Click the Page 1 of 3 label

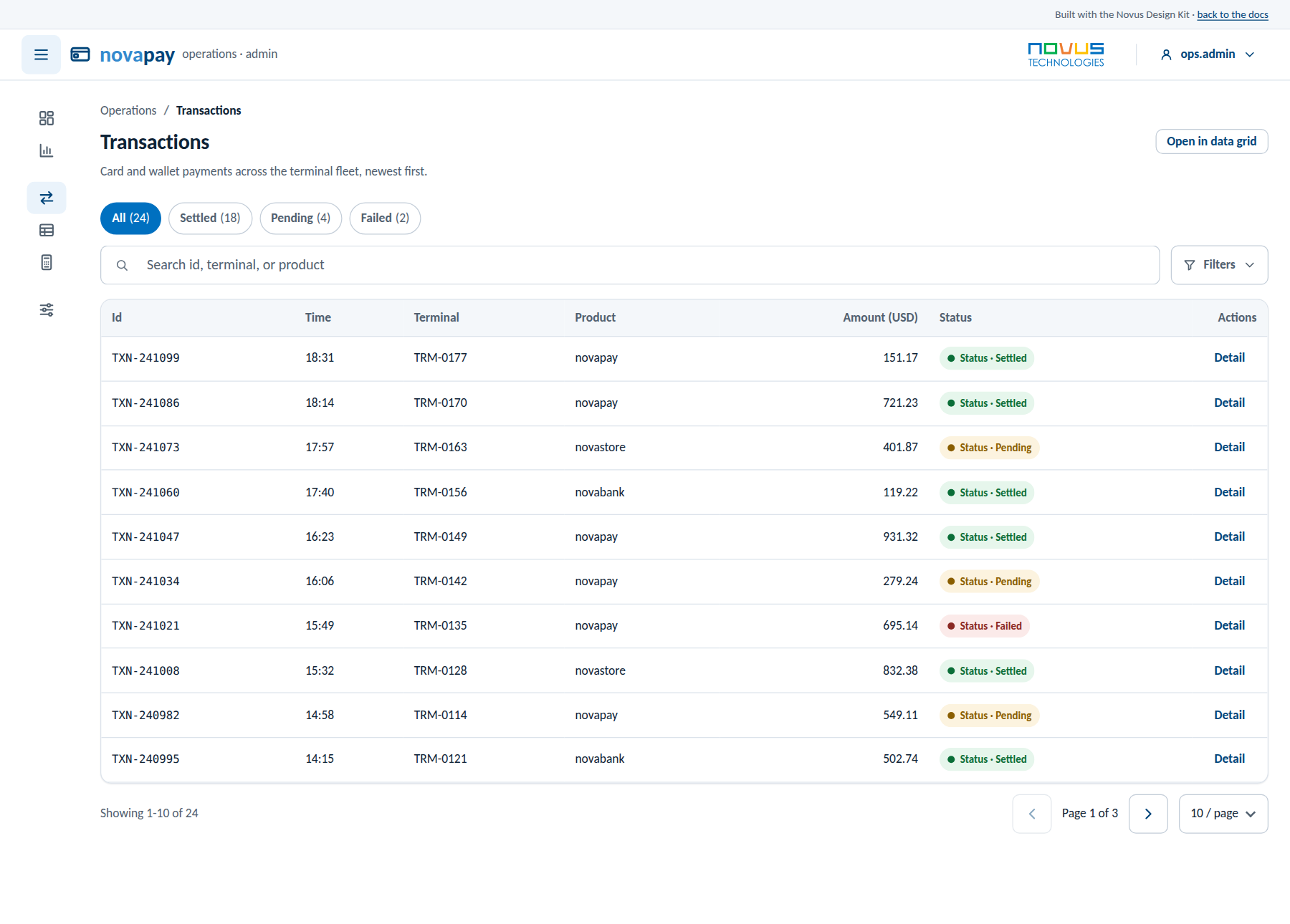point(1089,814)
